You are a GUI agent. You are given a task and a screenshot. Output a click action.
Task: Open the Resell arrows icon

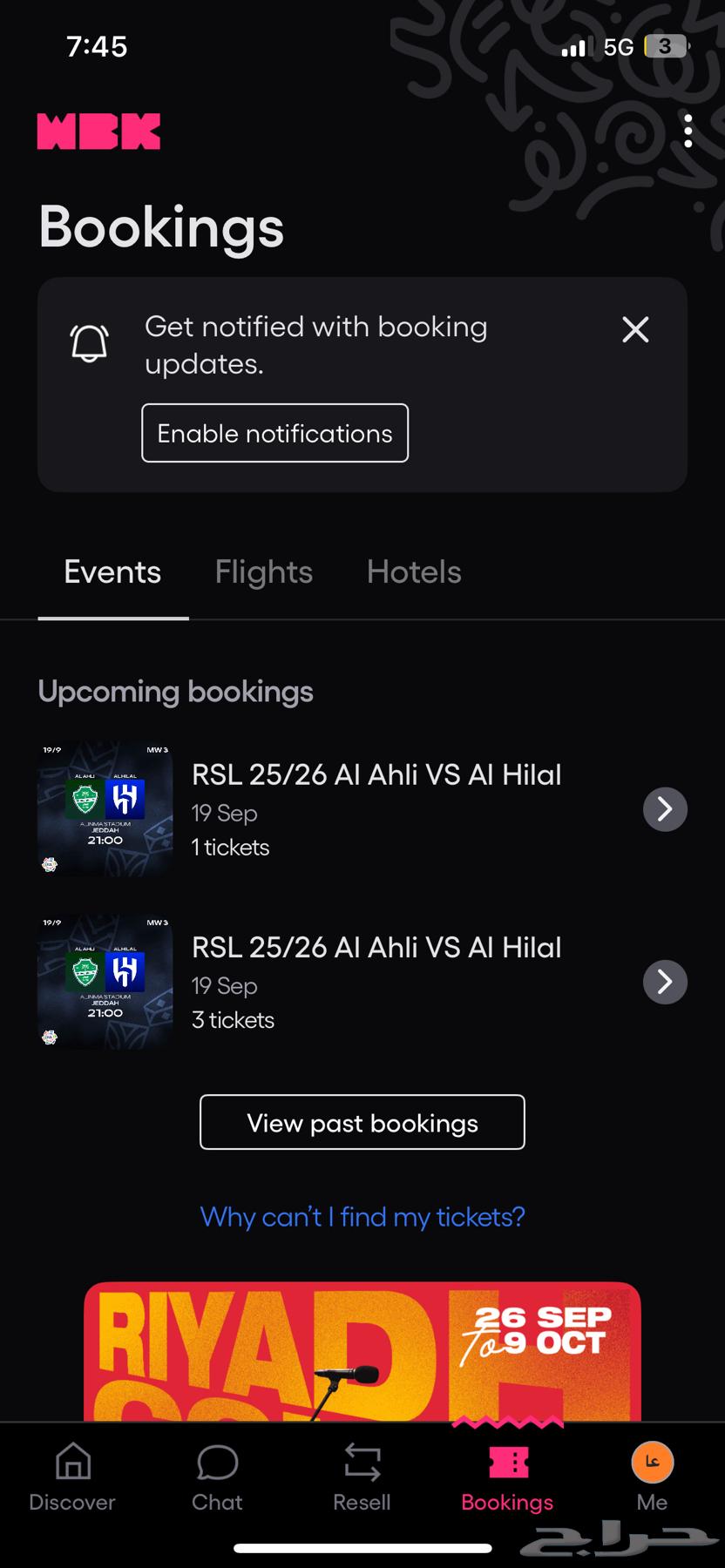coord(362,1463)
